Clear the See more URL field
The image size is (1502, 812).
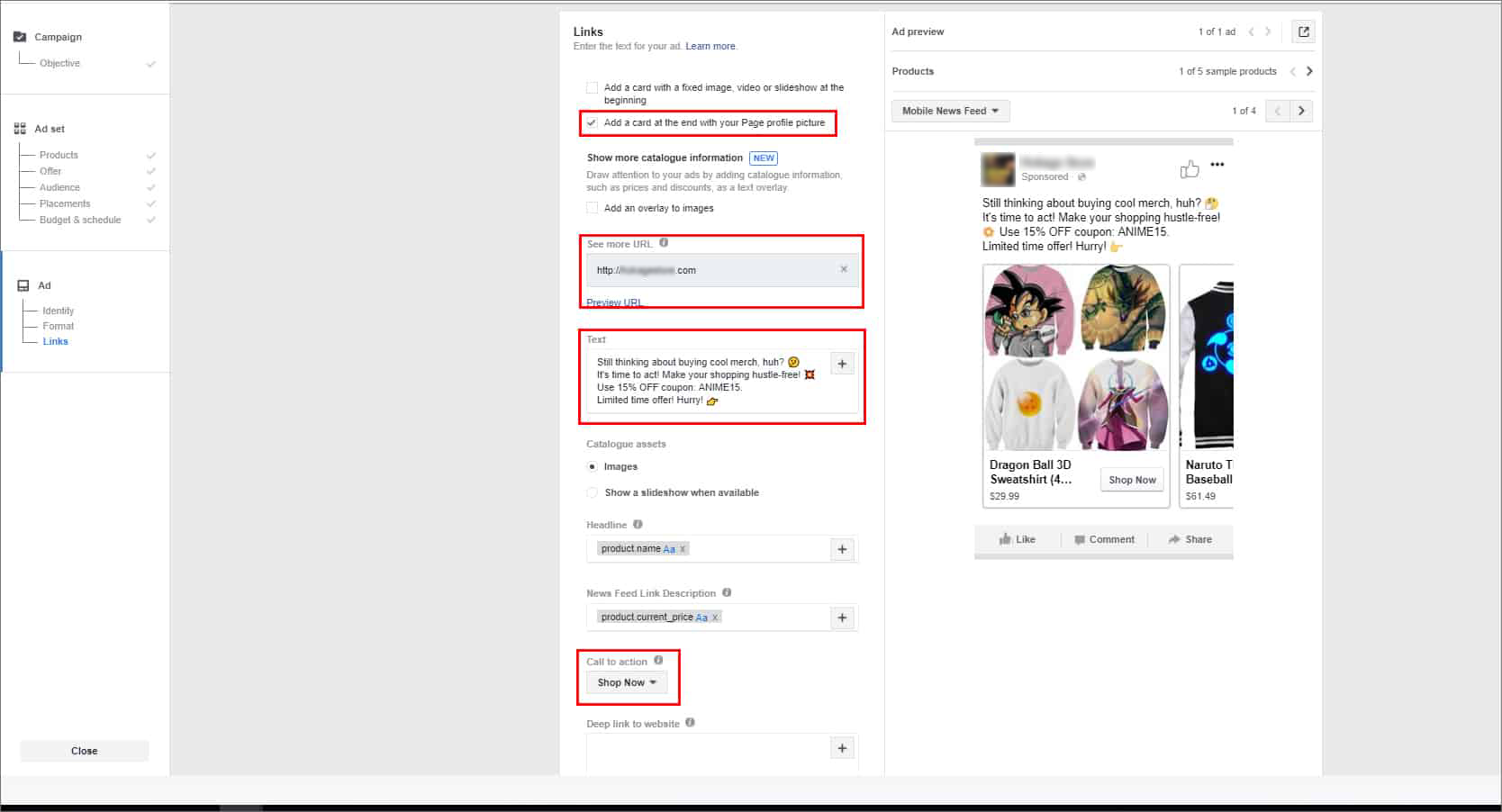pyautogui.click(x=844, y=269)
